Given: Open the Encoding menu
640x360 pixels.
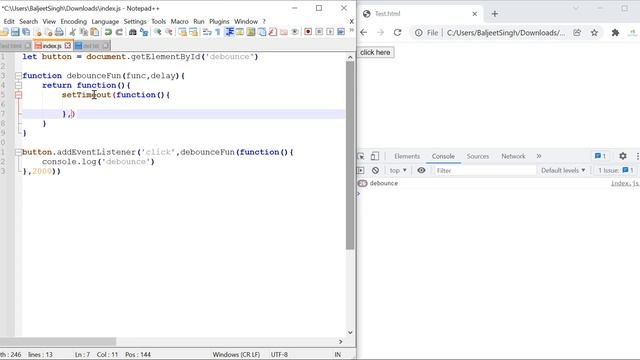Looking at the screenshot, I should (73, 21).
